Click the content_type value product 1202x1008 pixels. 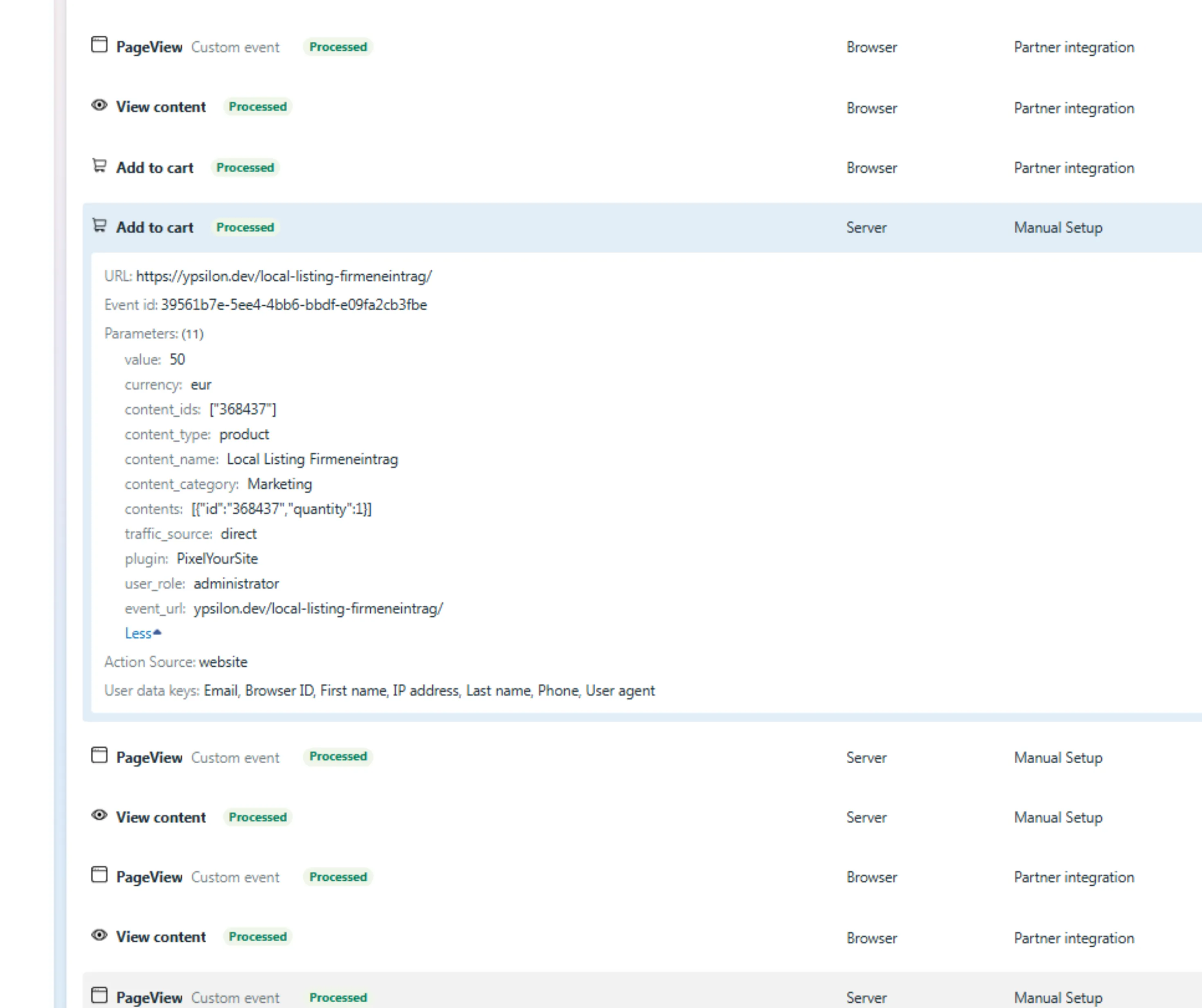tap(244, 435)
